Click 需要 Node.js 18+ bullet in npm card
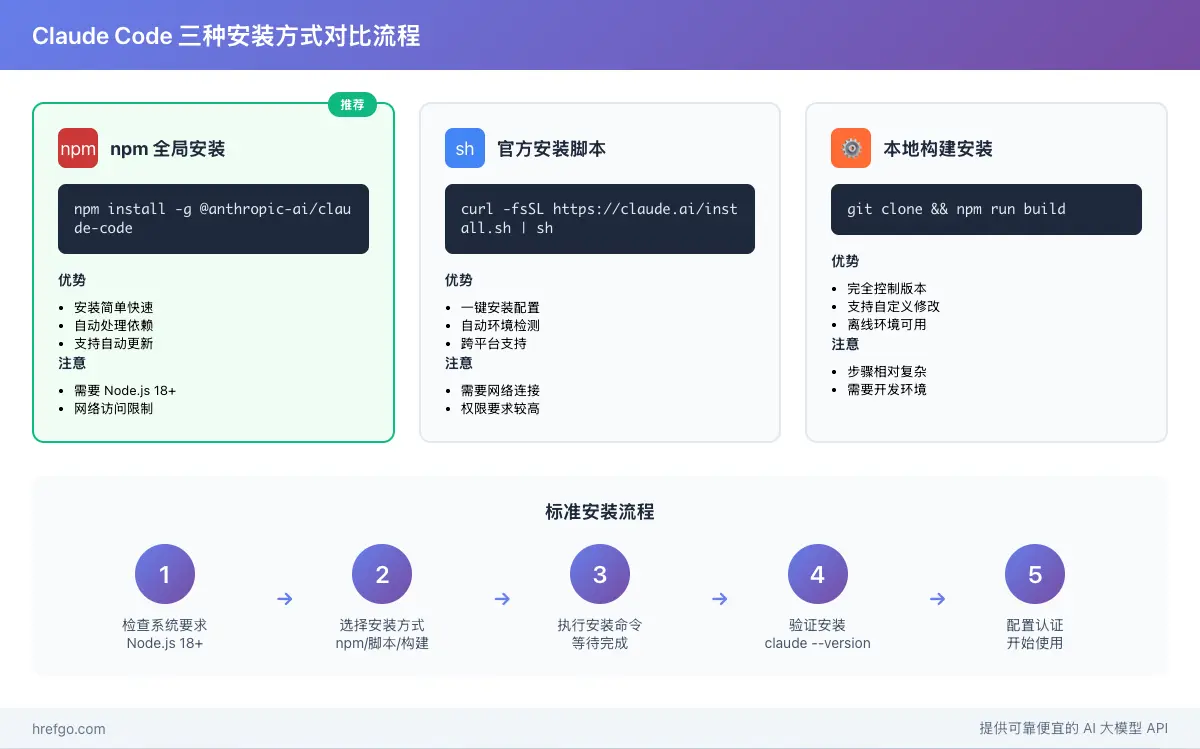The height and width of the screenshot is (749, 1200). point(125,391)
